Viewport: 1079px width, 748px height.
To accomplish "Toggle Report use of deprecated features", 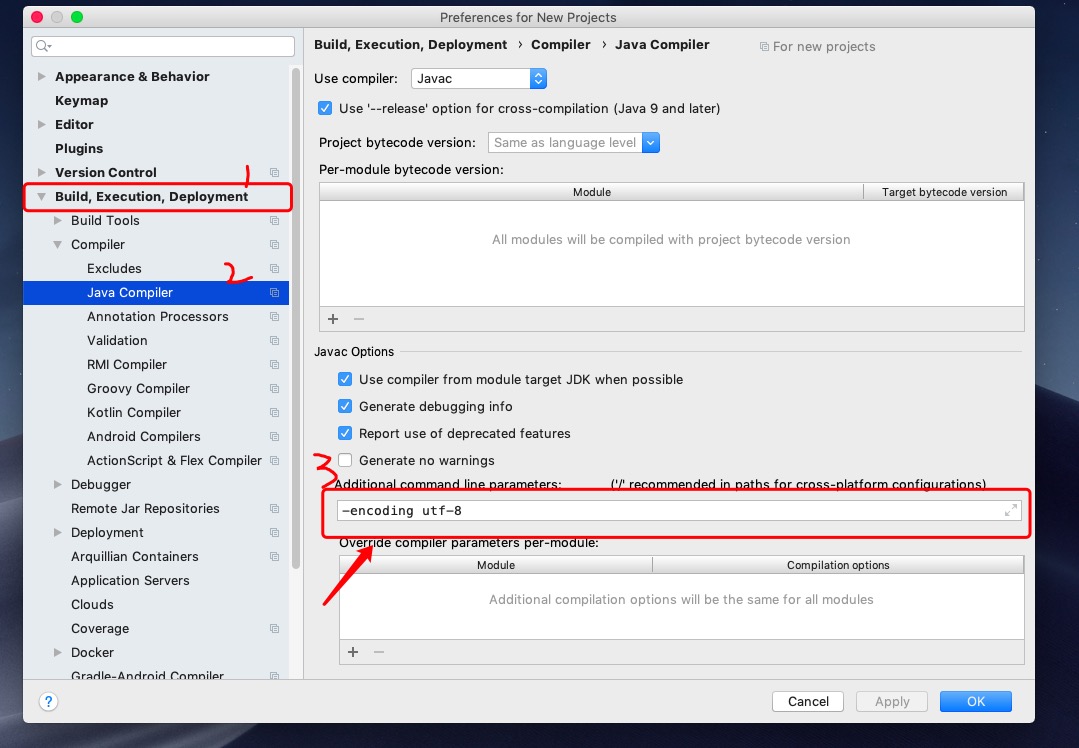I will click(x=345, y=434).
